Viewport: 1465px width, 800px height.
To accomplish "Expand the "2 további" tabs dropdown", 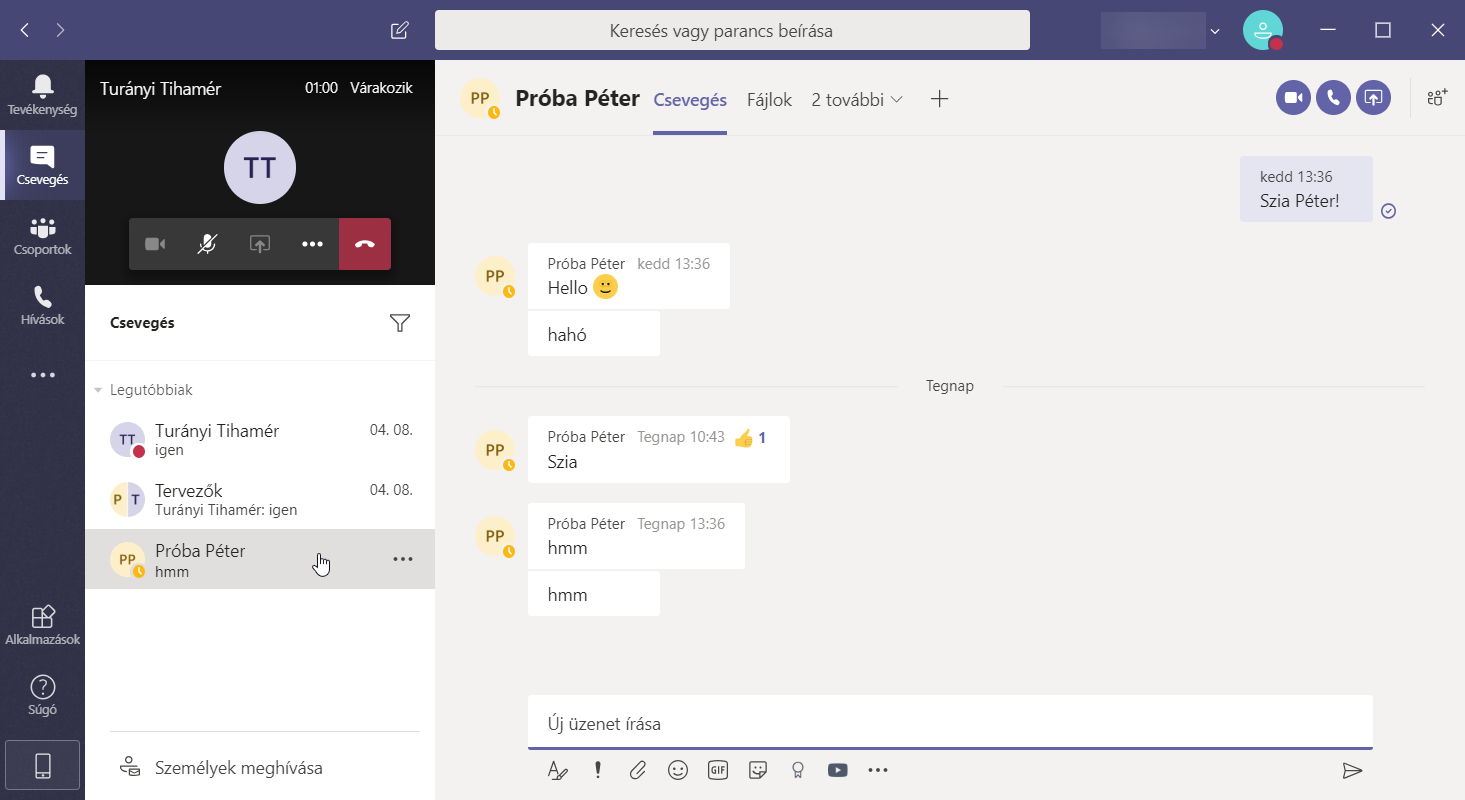I will click(857, 100).
